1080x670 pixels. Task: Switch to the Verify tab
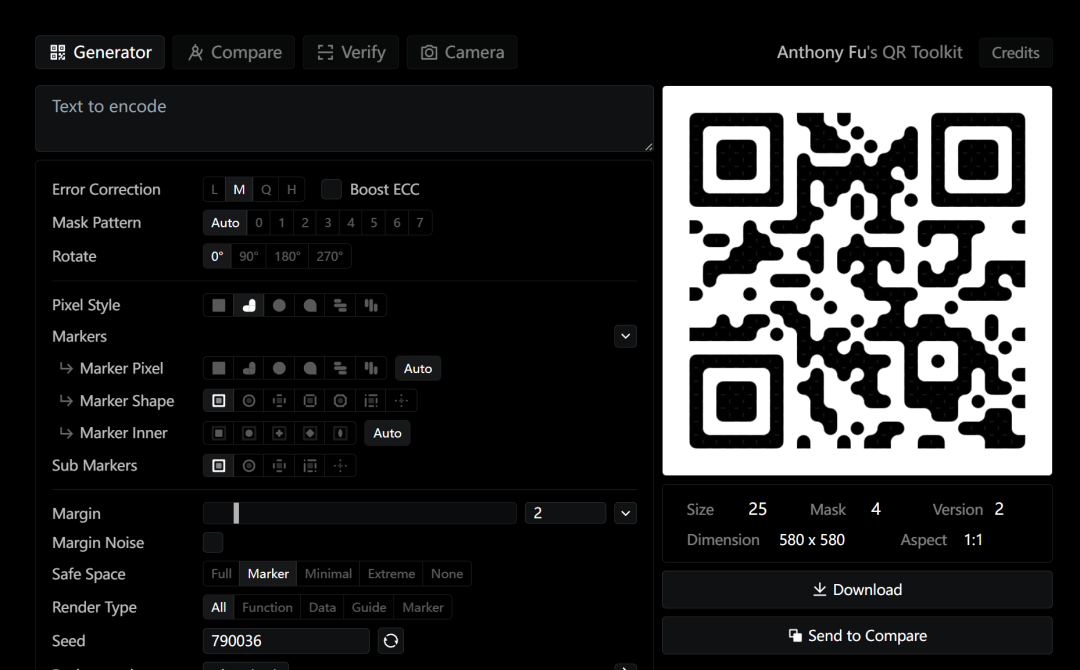click(x=351, y=52)
